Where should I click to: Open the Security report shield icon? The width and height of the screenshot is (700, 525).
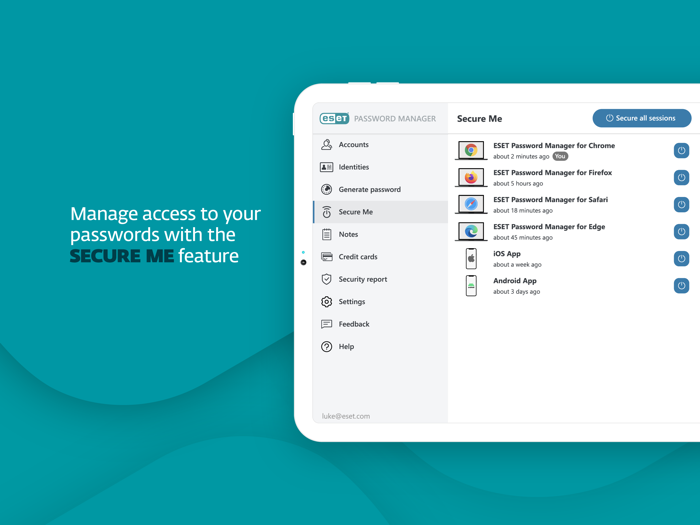[x=326, y=279]
